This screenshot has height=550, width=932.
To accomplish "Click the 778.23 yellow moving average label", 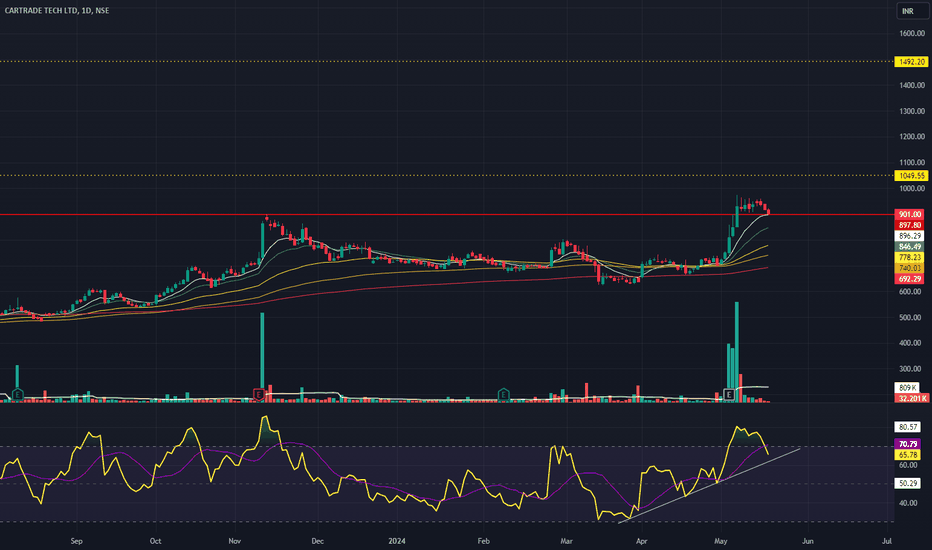I will click(x=909, y=257).
